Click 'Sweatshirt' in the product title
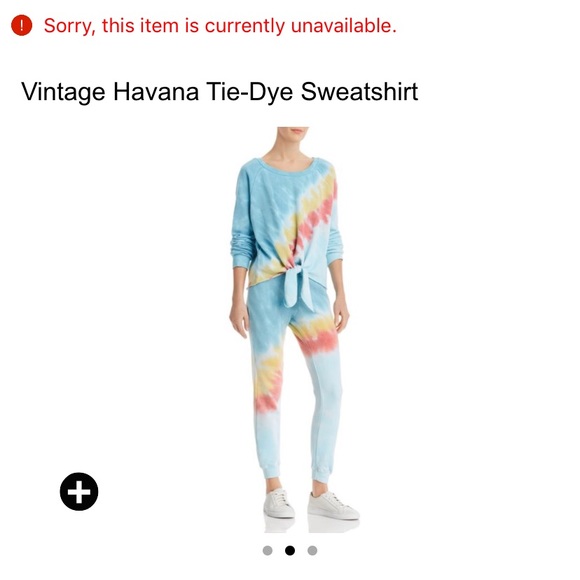 pyautogui.click(x=360, y=91)
